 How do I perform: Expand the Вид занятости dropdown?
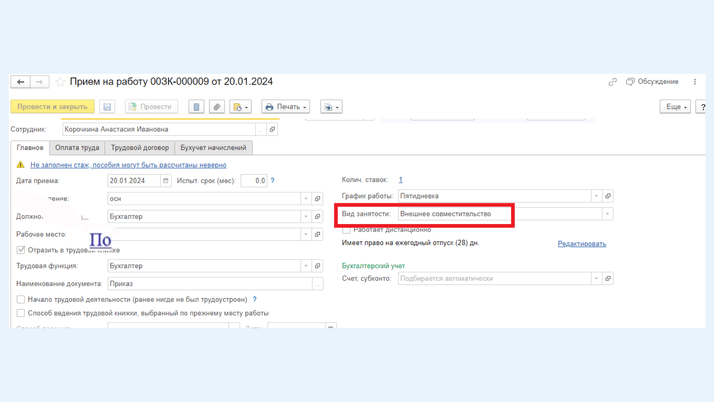[607, 214]
